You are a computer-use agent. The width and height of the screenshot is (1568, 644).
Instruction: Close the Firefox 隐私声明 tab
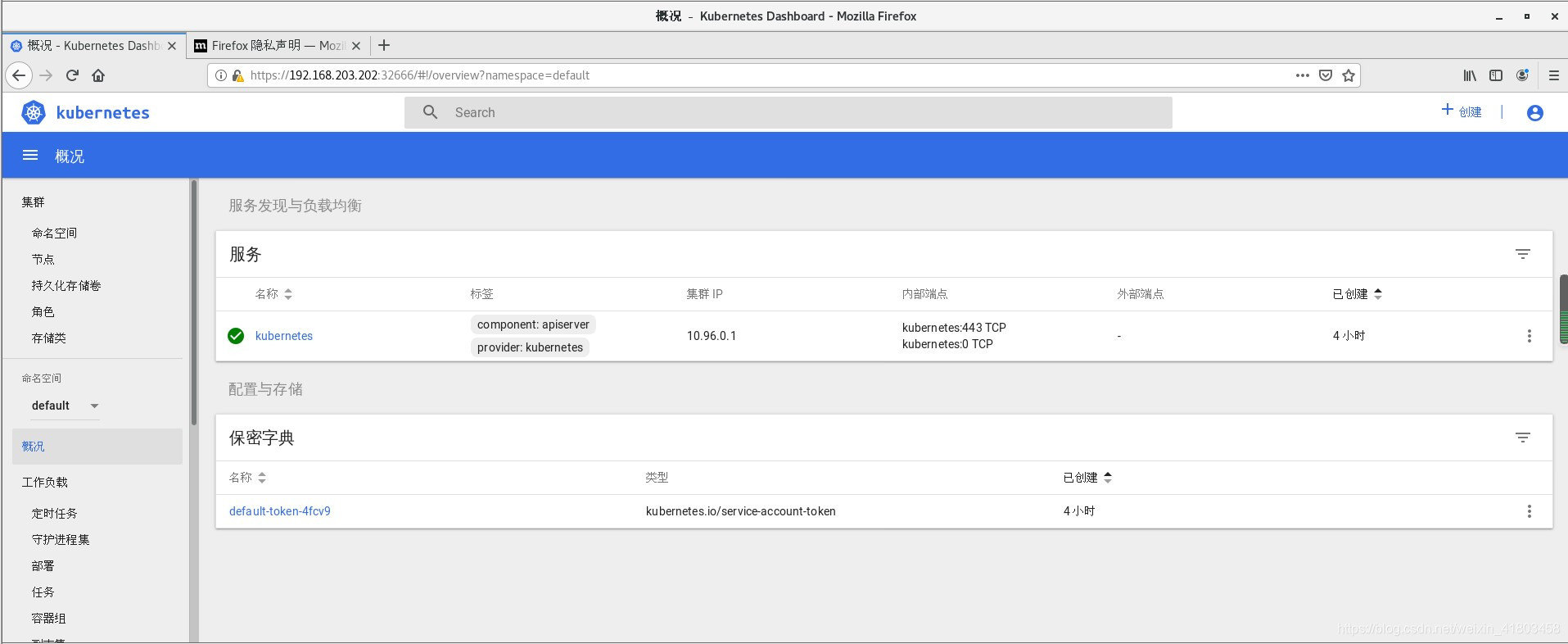click(356, 46)
